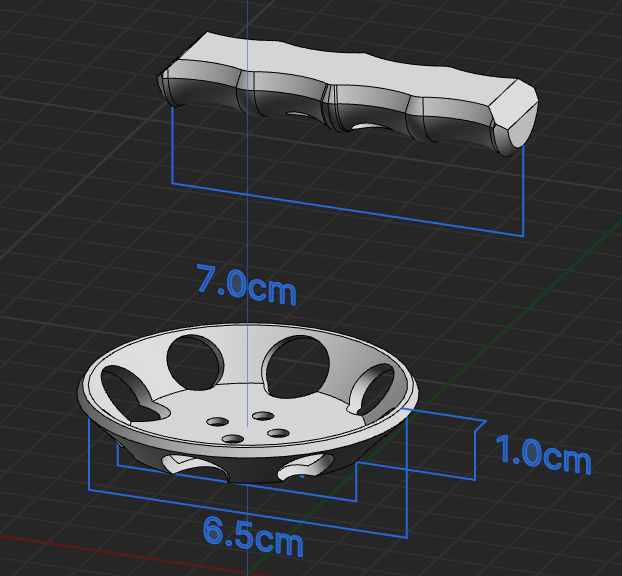This screenshot has height=576, width=622.
Task: Select the 6.5cm width dimension label
Action: pos(253,536)
